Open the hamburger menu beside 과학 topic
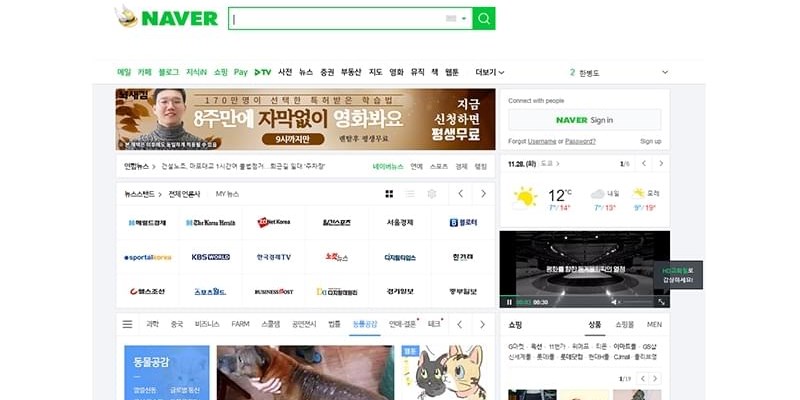The height and width of the screenshot is (400, 800). pos(127,324)
